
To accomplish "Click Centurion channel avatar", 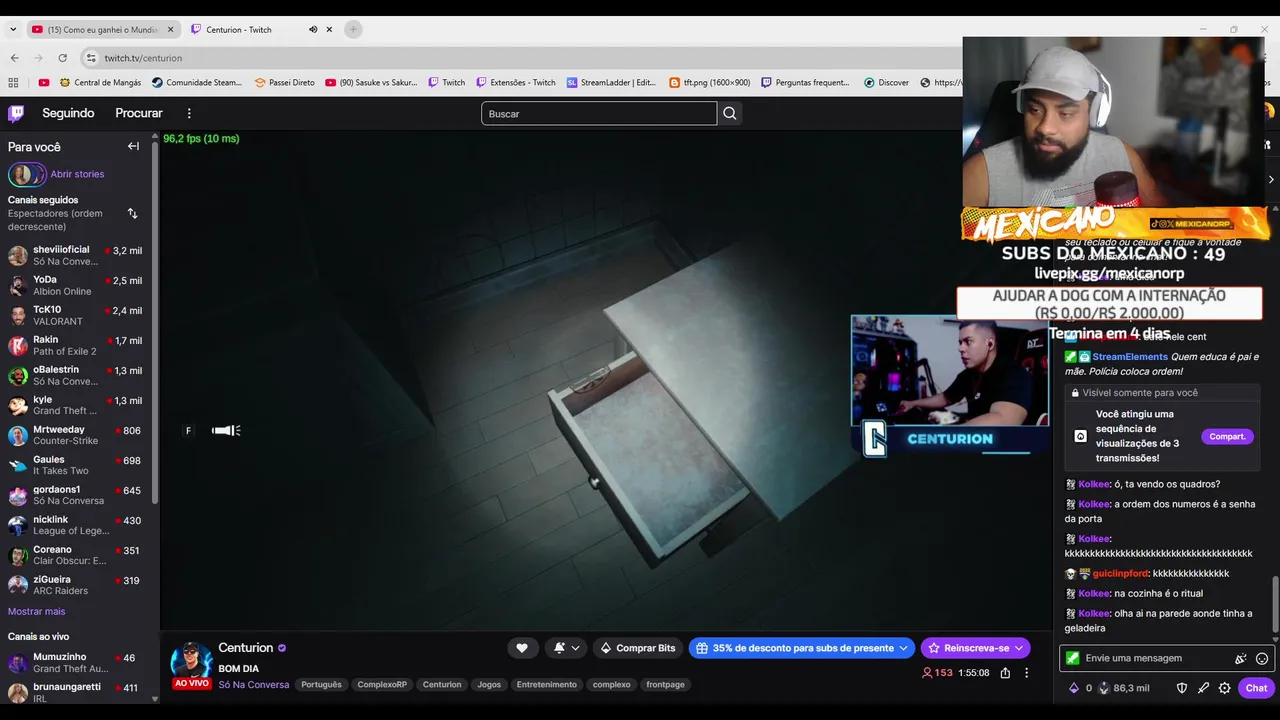I will point(191,662).
